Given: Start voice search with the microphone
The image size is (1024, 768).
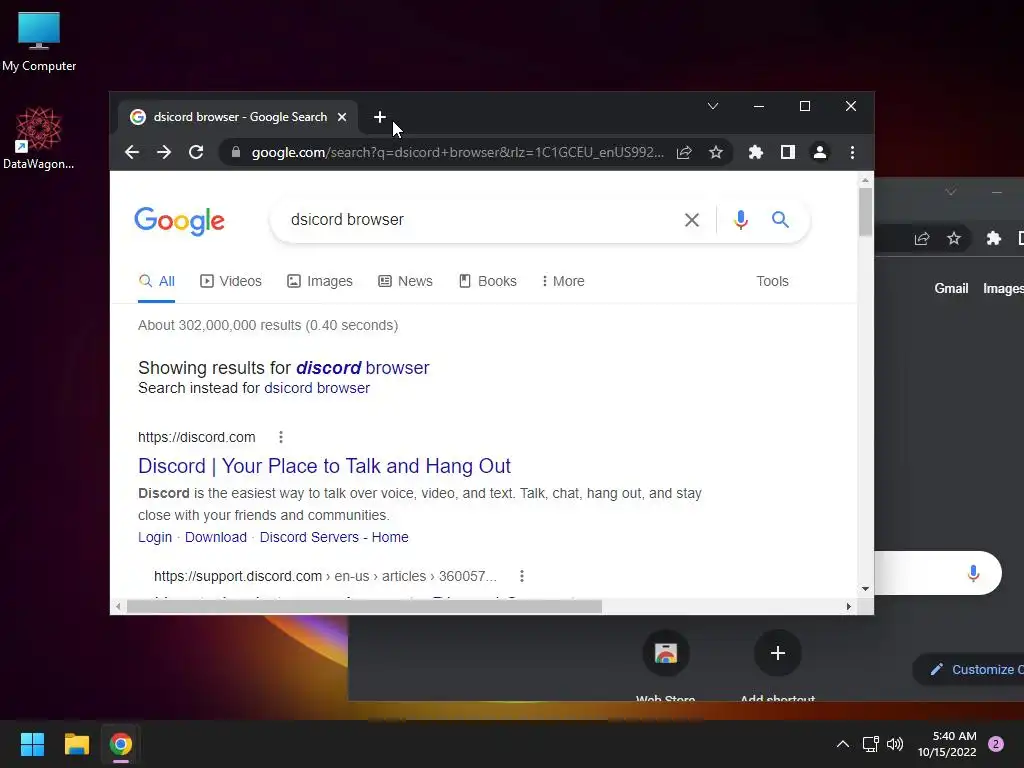Looking at the screenshot, I should click(x=740, y=220).
